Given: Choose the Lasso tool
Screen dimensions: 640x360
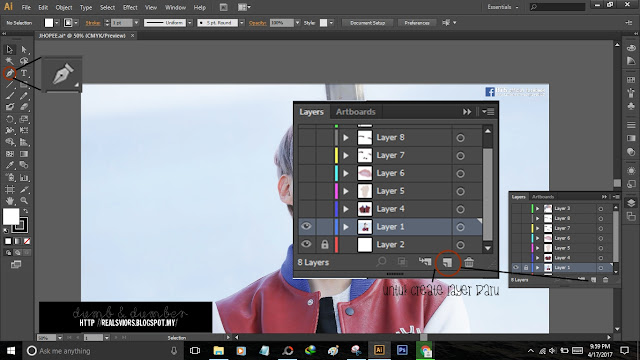Looking at the screenshot, I should pyautogui.click(x=24, y=61).
